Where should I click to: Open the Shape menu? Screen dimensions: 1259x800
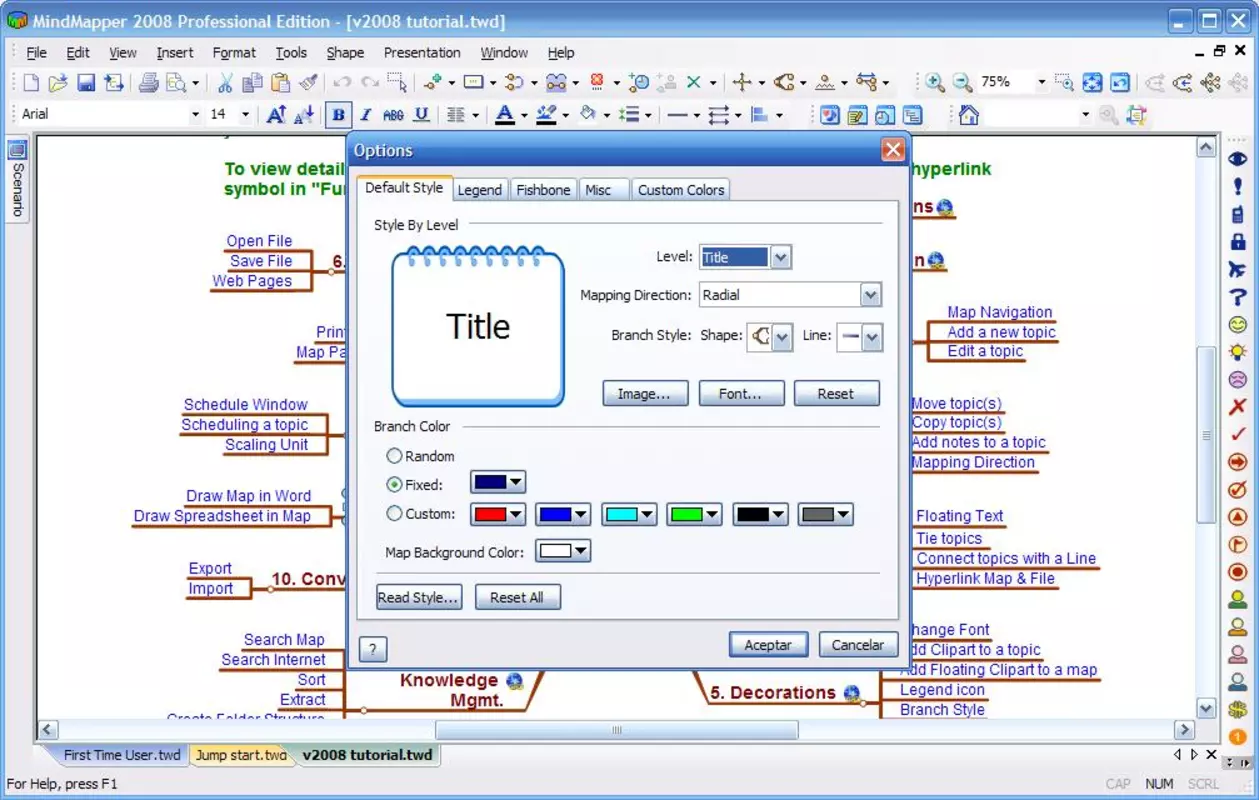click(x=345, y=53)
